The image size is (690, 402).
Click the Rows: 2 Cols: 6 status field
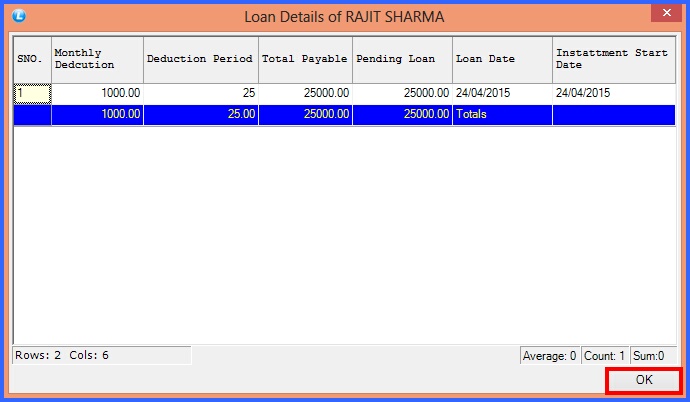coord(102,355)
